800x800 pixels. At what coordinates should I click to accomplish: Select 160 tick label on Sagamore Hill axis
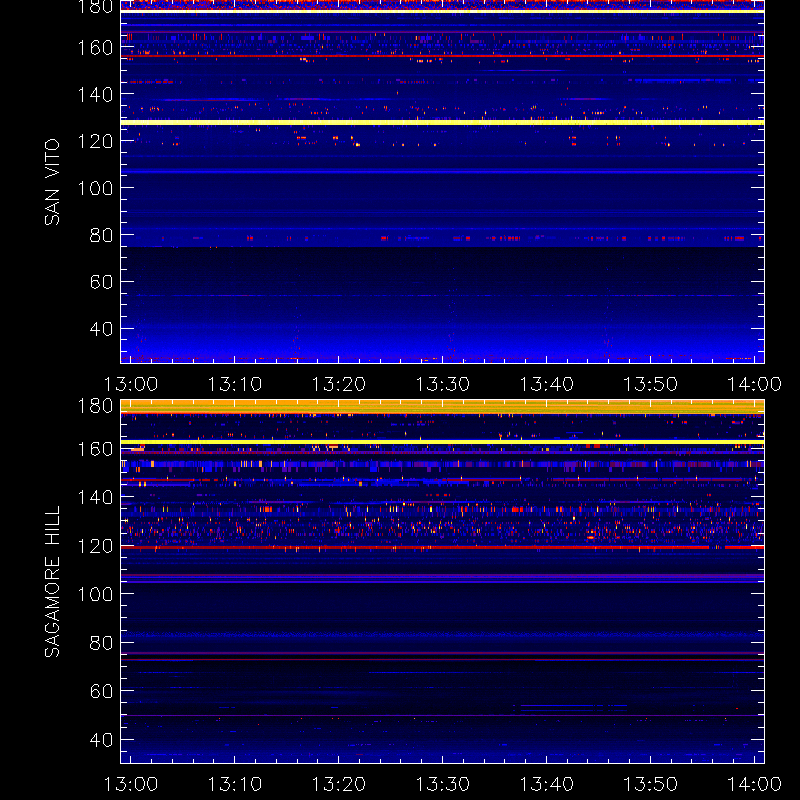pos(95,449)
